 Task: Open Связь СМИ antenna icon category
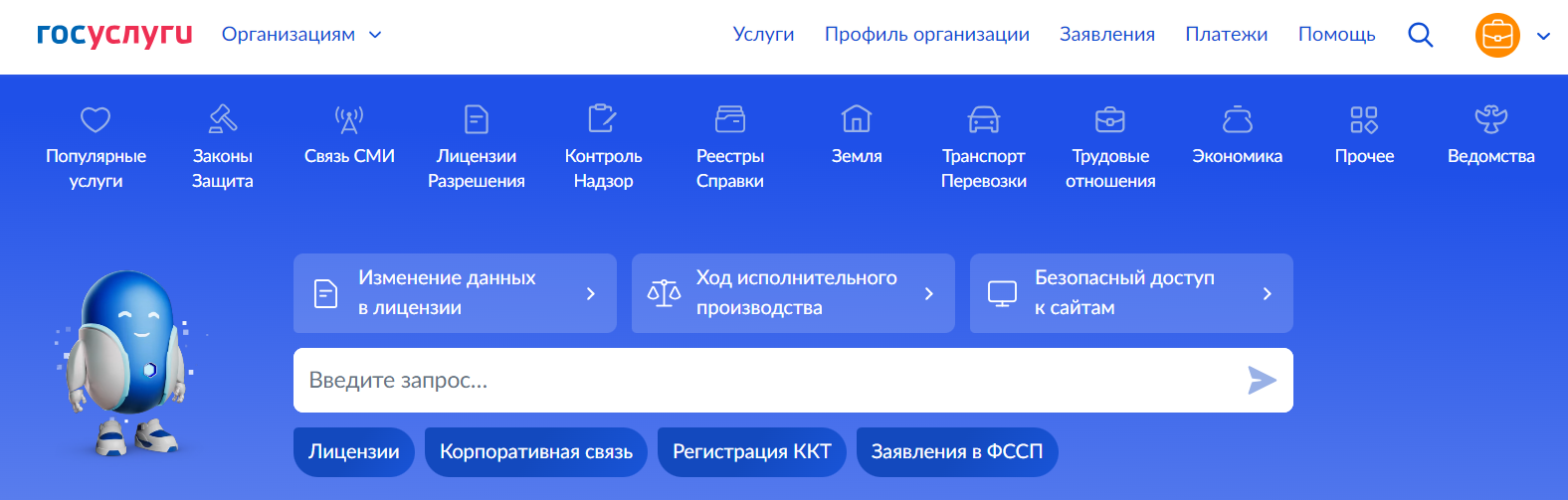(x=349, y=120)
